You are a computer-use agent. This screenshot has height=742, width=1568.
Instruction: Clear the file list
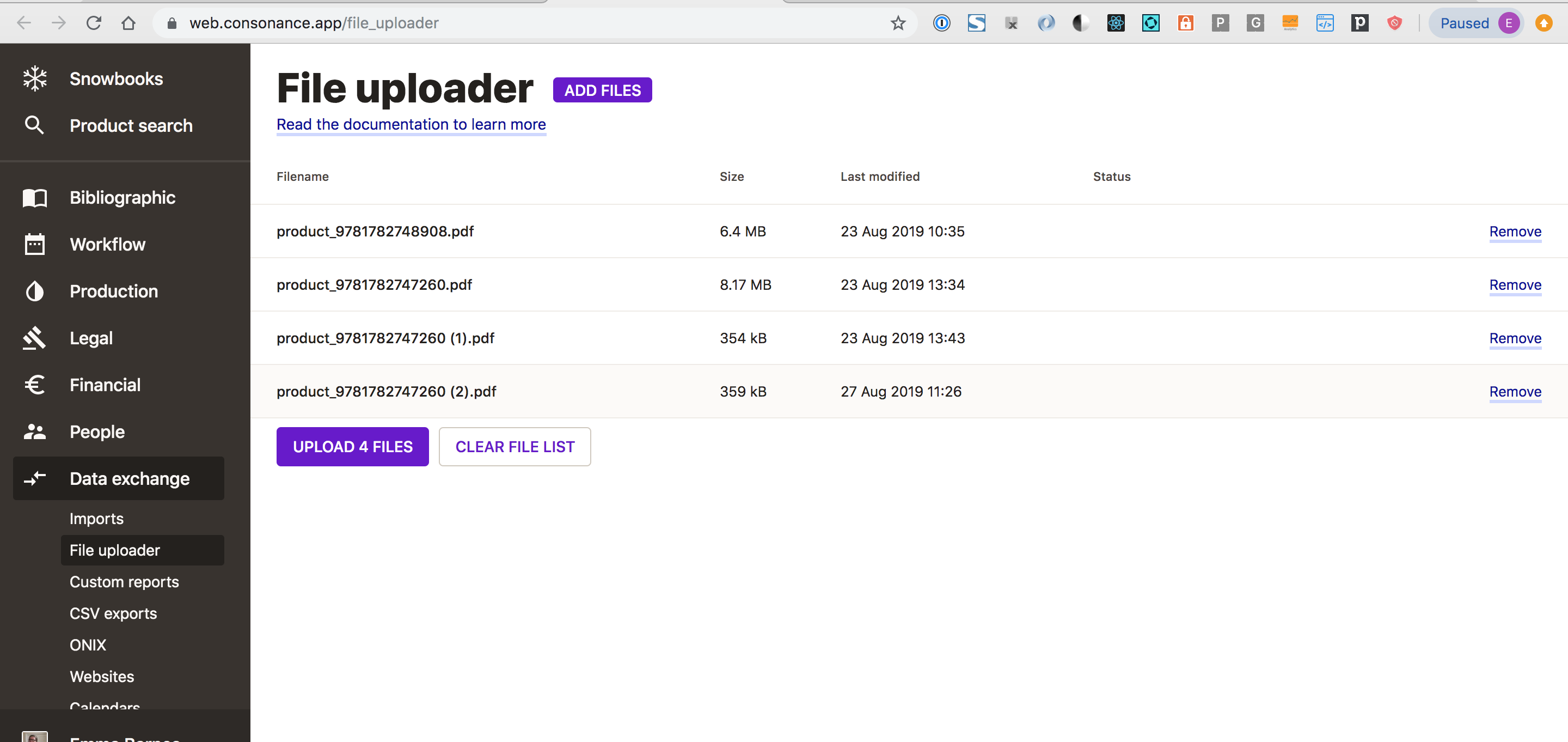point(514,447)
